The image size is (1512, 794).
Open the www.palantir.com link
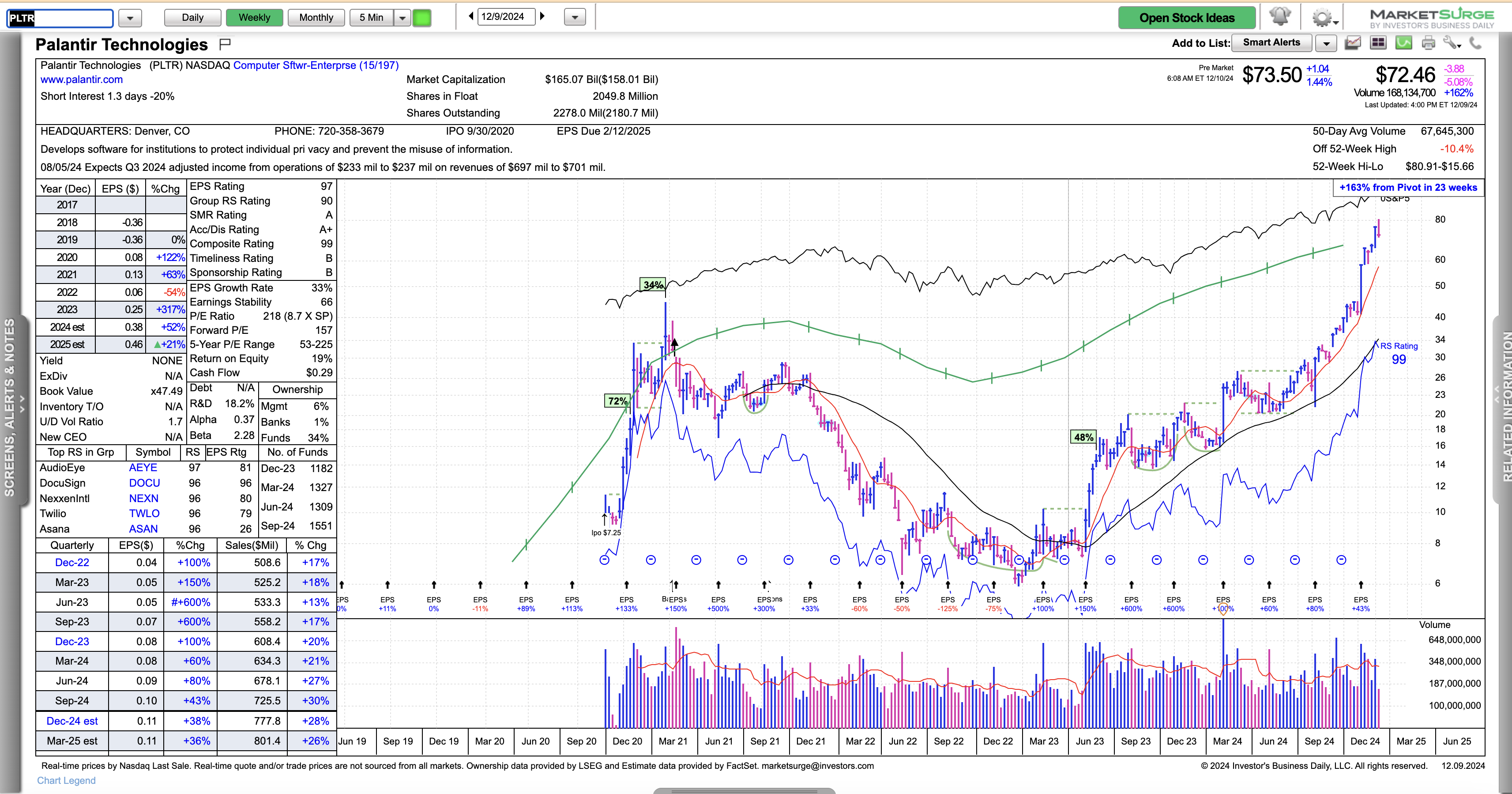(x=82, y=80)
